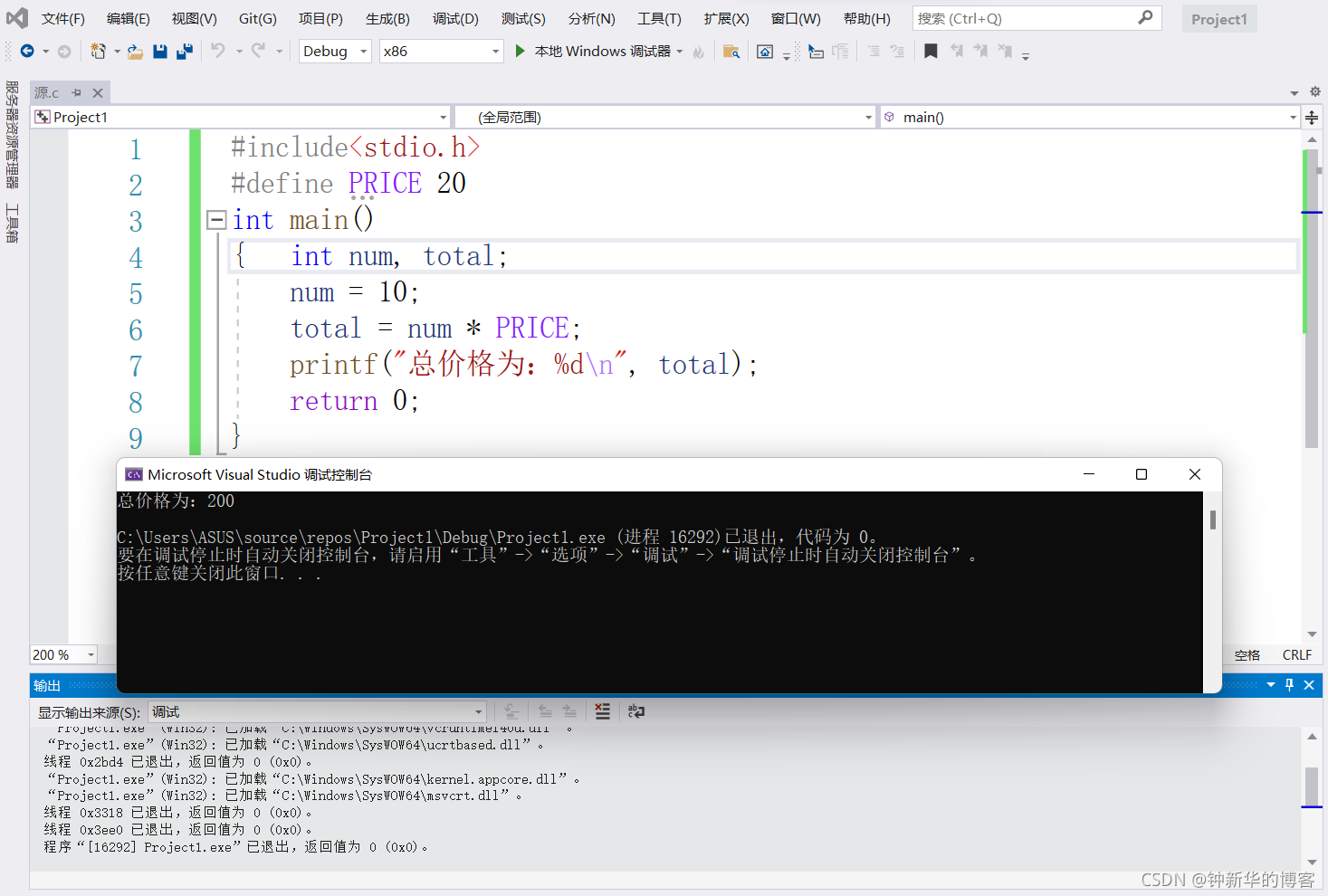Pin the 源.c tab

(76, 92)
